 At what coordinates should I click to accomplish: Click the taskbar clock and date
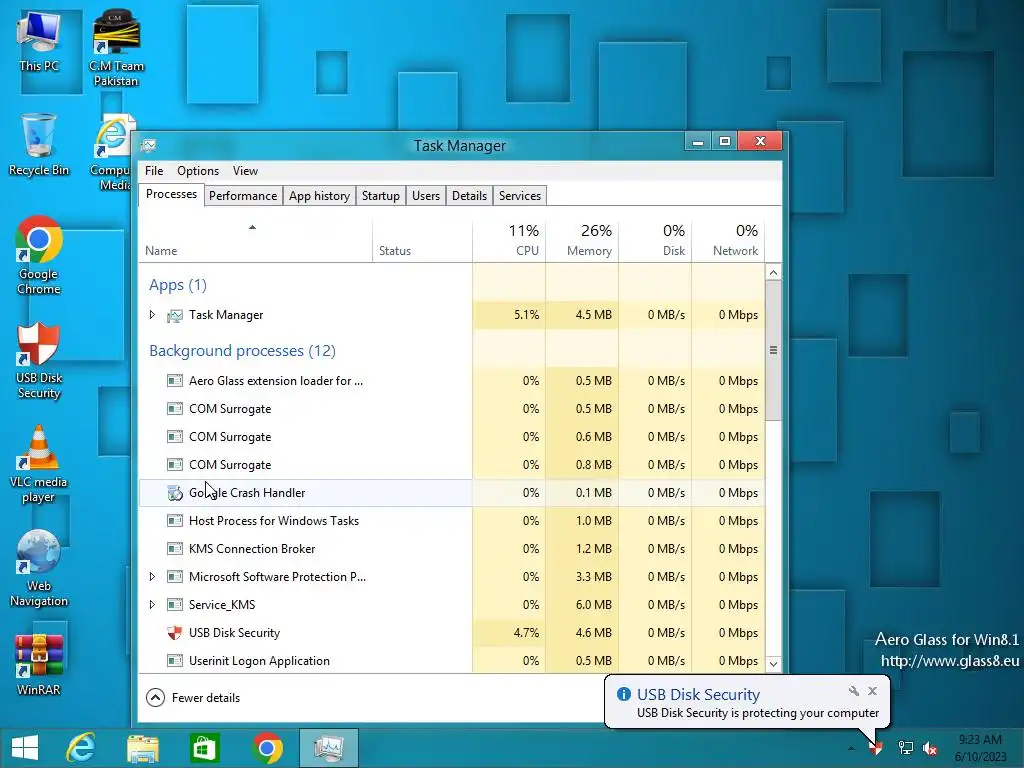click(x=980, y=748)
